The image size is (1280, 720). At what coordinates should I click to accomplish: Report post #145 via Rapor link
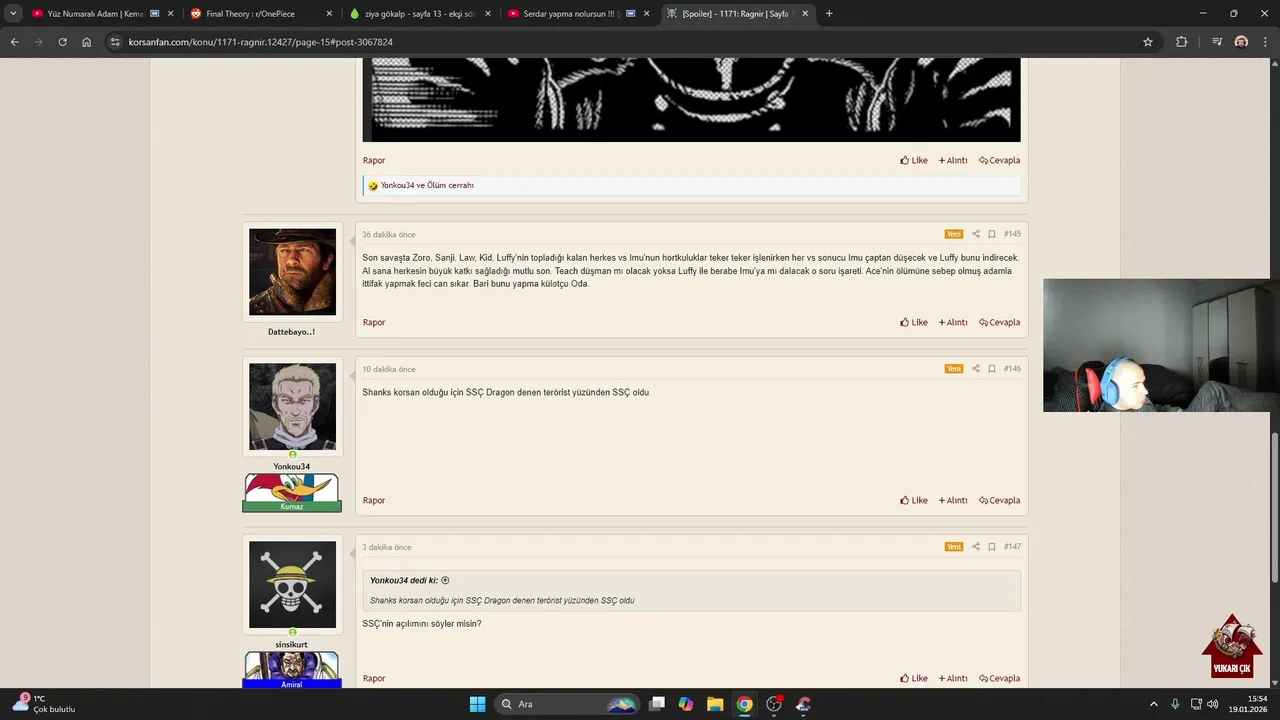pyautogui.click(x=374, y=322)
